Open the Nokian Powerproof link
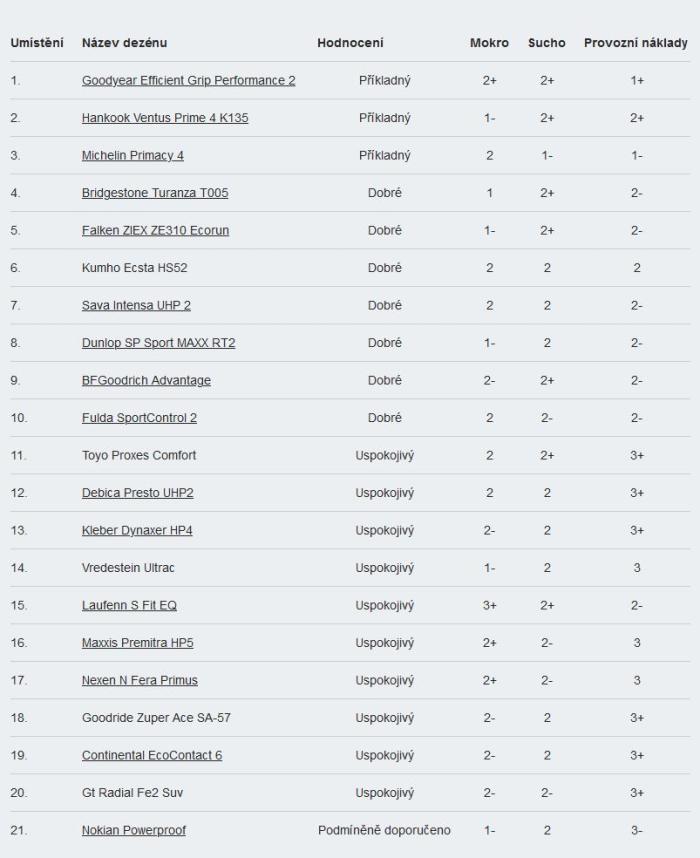 click(134, 830)
